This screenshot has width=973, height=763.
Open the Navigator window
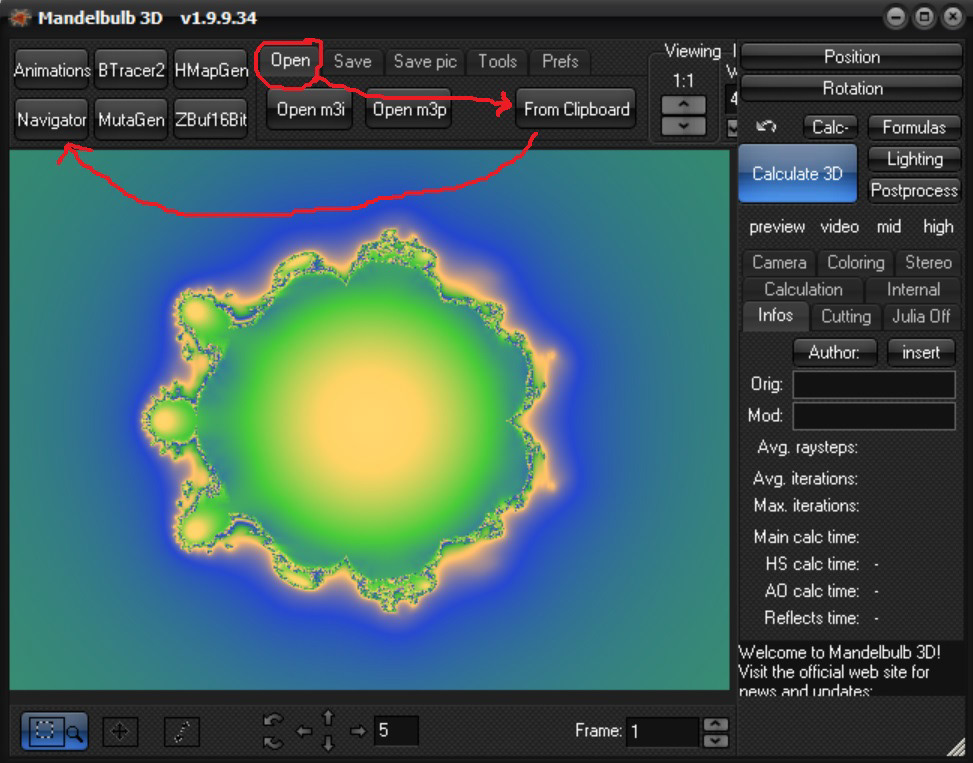[x=52, y=119]
